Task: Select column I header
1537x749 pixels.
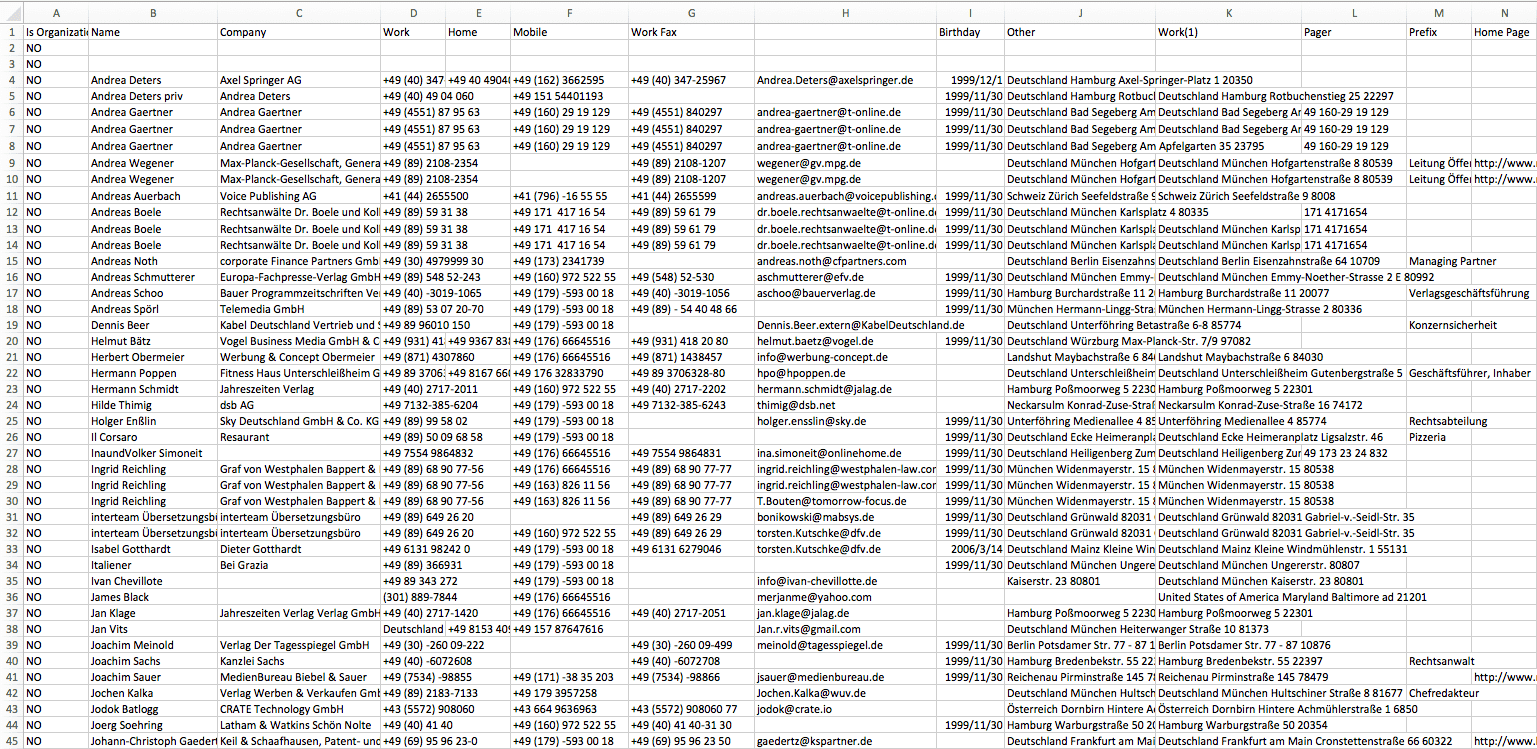Action: tap(970, 13)
